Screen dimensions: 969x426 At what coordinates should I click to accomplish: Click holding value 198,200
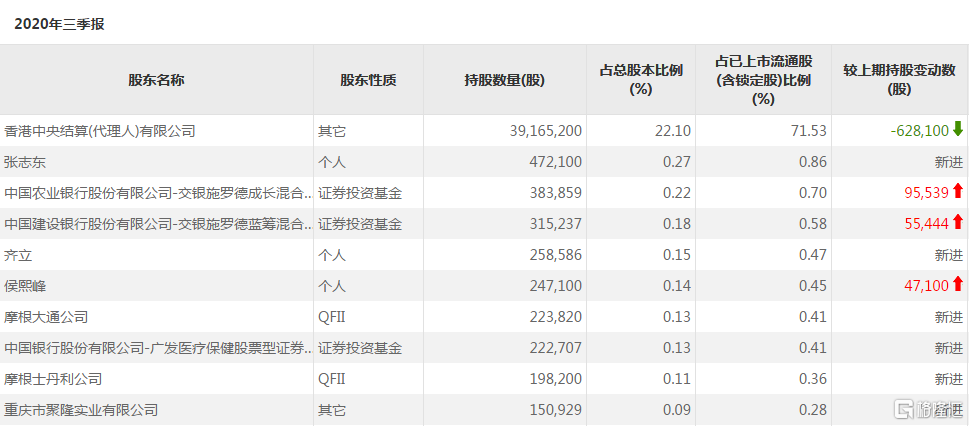click(x=556, y=378)
